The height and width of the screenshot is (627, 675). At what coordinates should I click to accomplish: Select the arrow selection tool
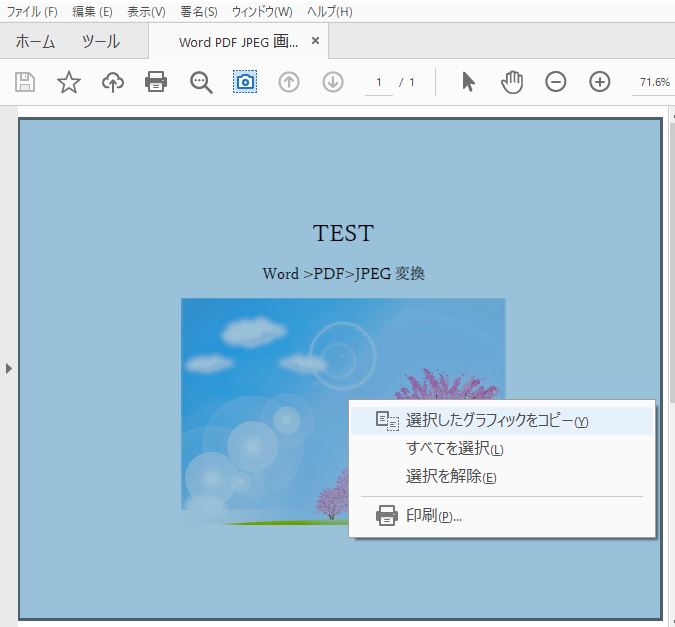coord(468,82)
